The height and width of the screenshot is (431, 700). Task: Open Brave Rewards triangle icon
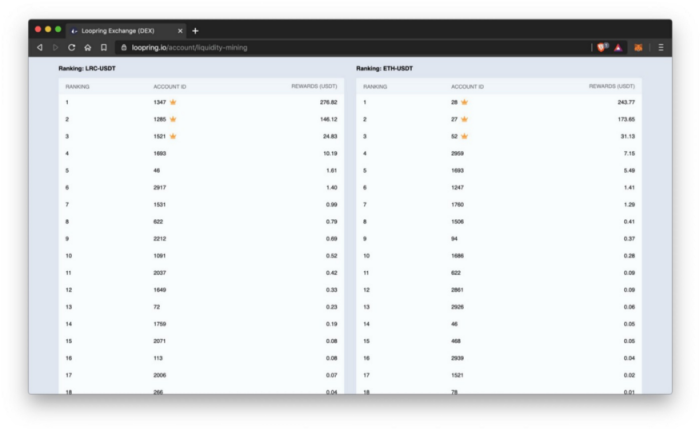coord(618,47)
